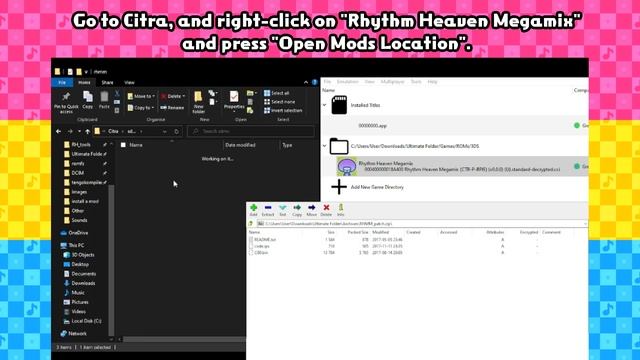Open Network in navigation pane

pyautogui.click(x=77, y=333)
